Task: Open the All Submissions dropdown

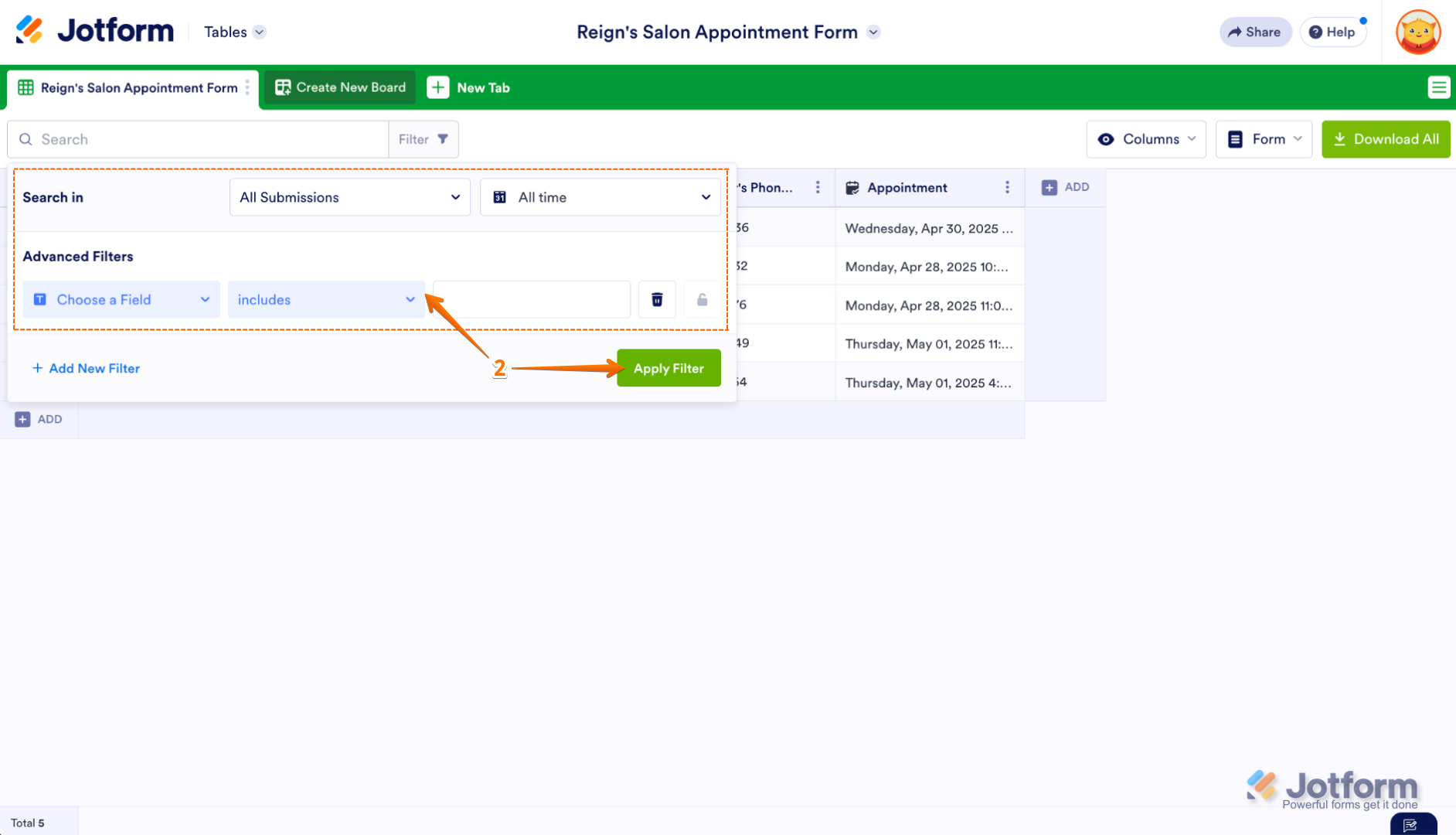Action: click(350, 197)
